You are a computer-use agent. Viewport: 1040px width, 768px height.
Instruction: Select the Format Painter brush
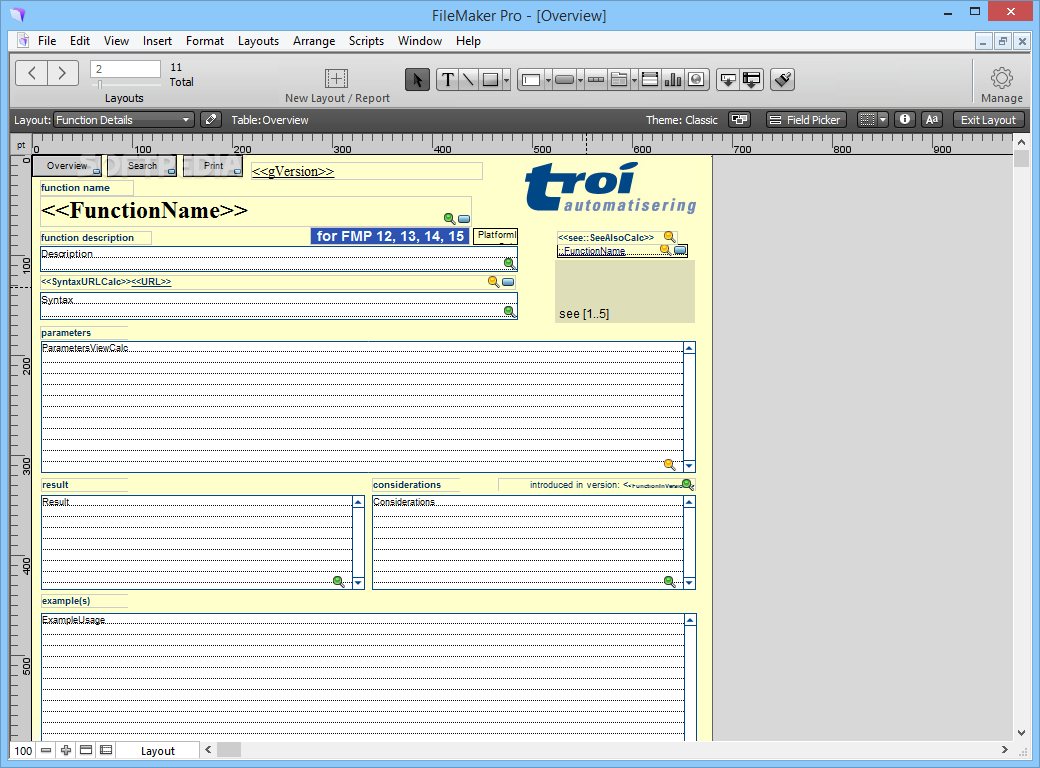click(783, 80)
